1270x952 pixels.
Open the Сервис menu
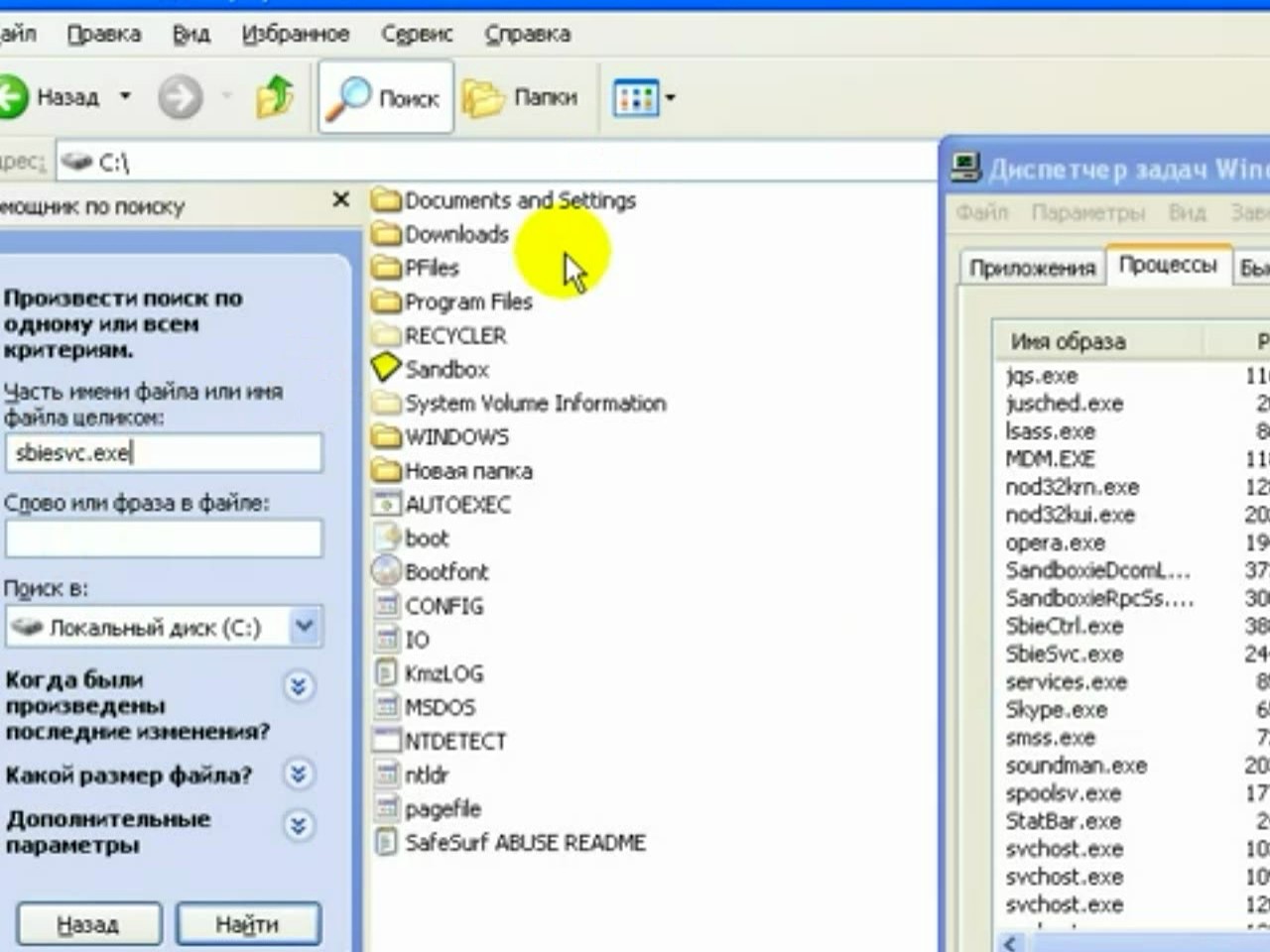(x=417, y=34)
